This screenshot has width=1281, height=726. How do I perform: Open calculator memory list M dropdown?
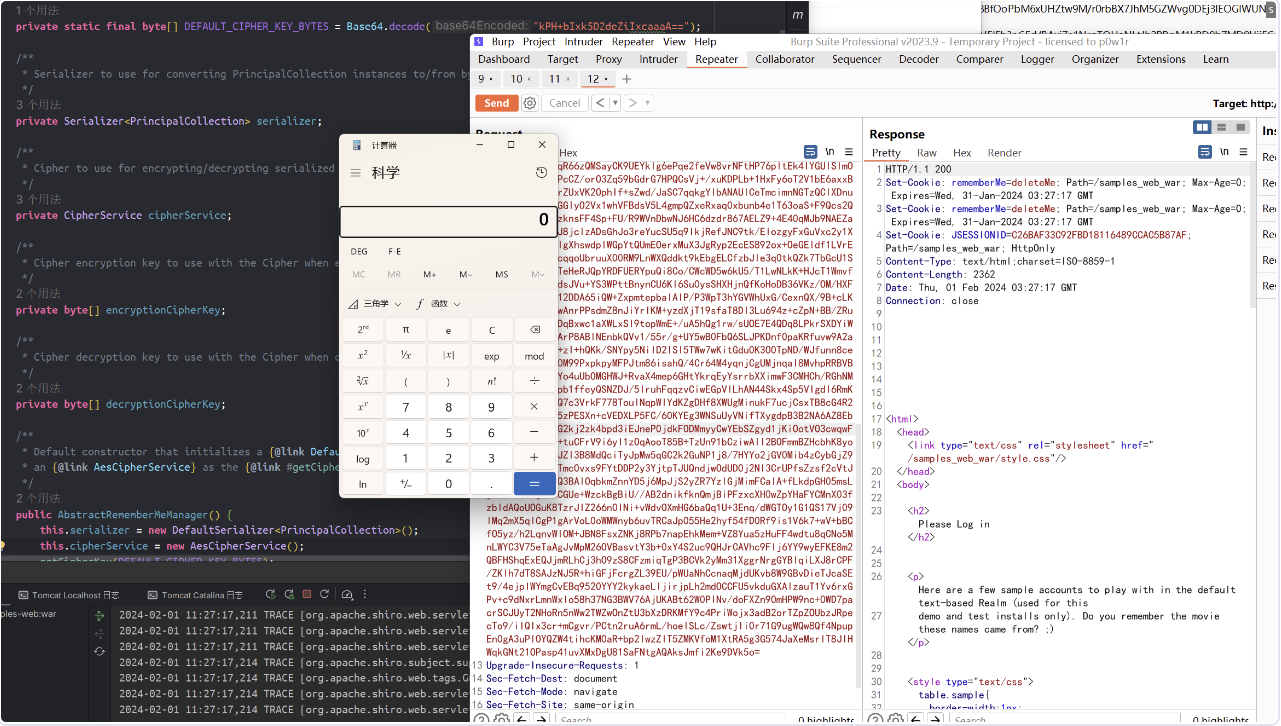(x=538, y=274)
